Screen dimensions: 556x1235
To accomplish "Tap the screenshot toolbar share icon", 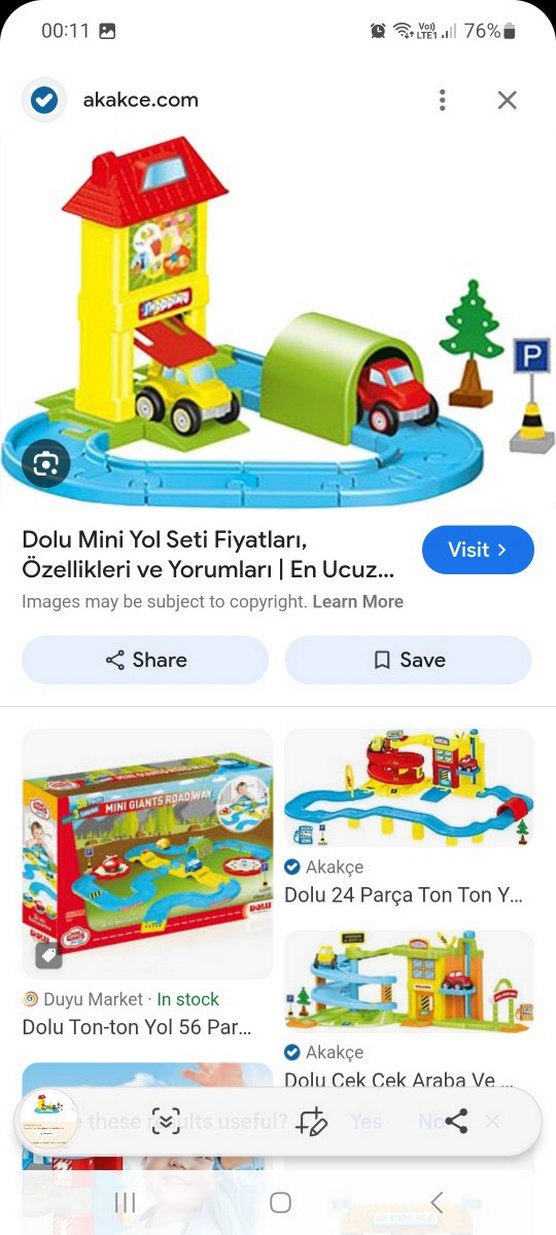I will tap(456, 1121).
